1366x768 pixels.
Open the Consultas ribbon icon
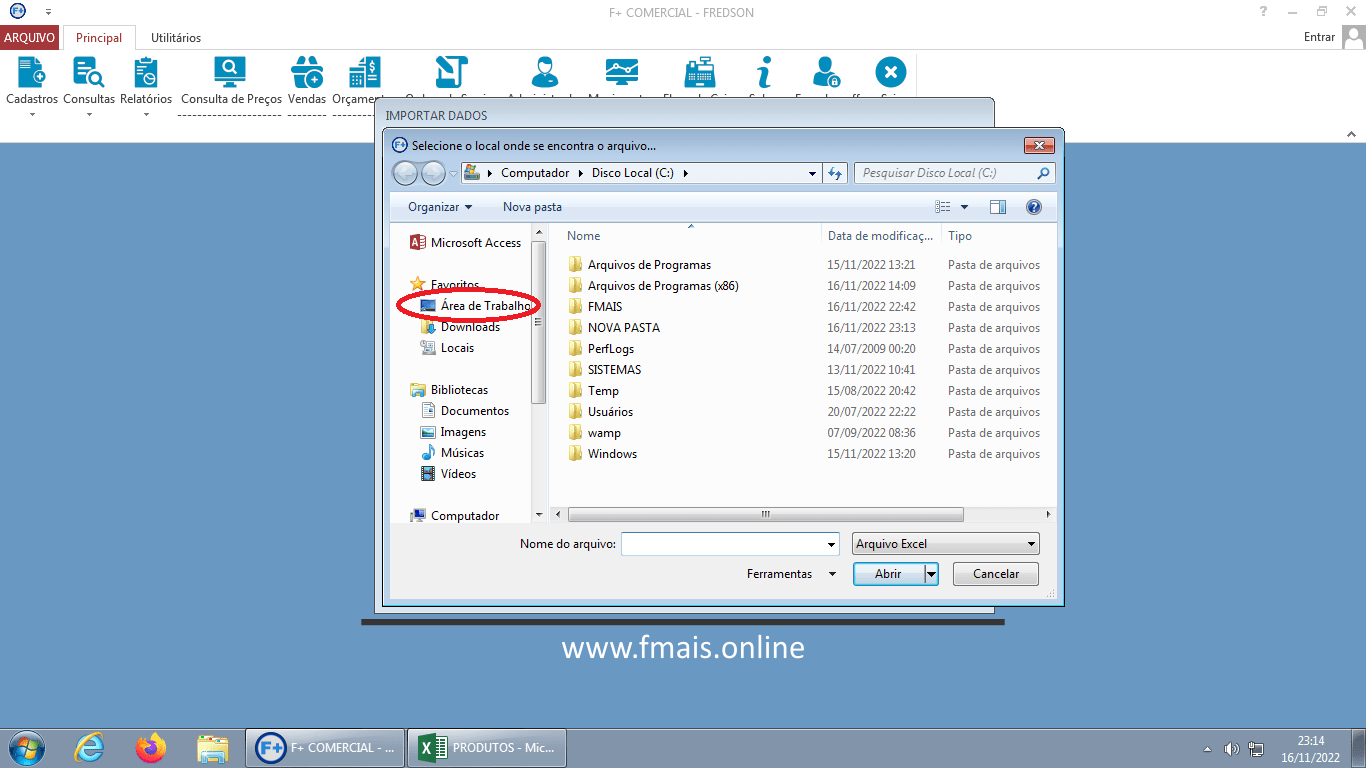[x=89, y=73]
